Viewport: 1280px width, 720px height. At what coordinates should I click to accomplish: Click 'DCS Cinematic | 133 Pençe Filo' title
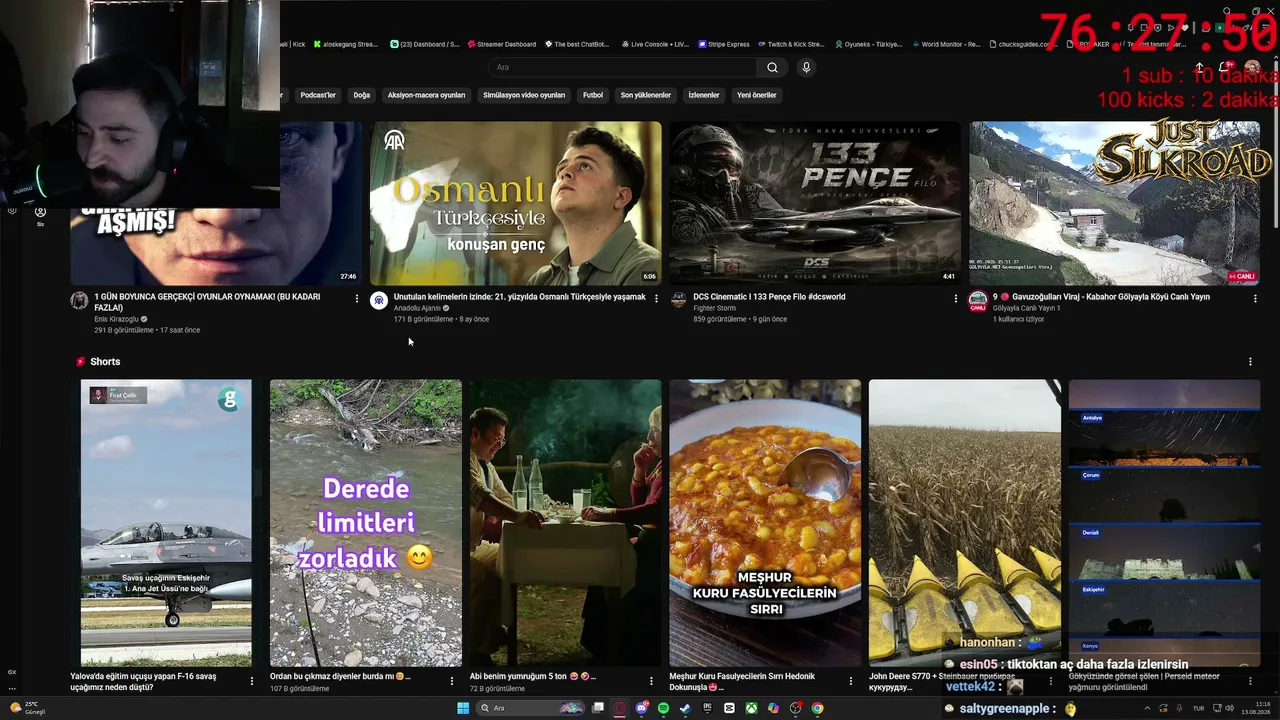769,297
